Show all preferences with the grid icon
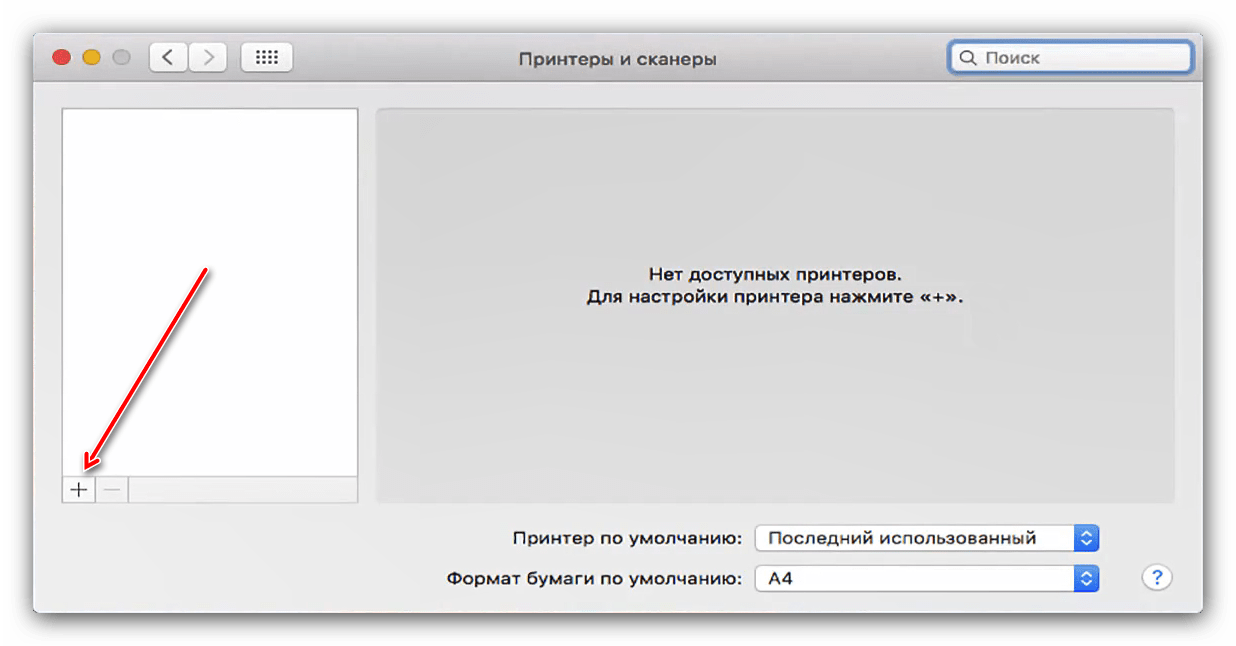Viewport: 1236px width, 646px height. point(266,57)
